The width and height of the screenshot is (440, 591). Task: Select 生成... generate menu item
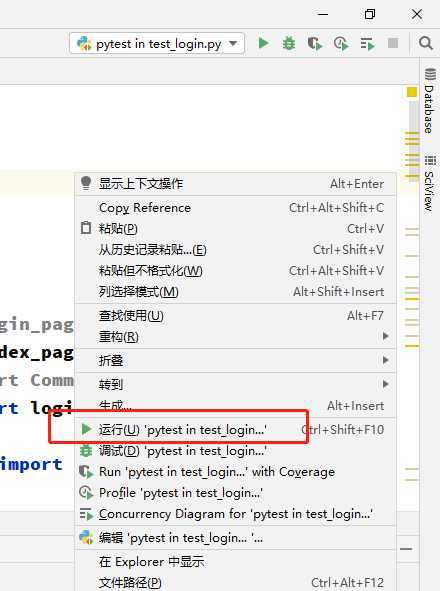point(235,406)
